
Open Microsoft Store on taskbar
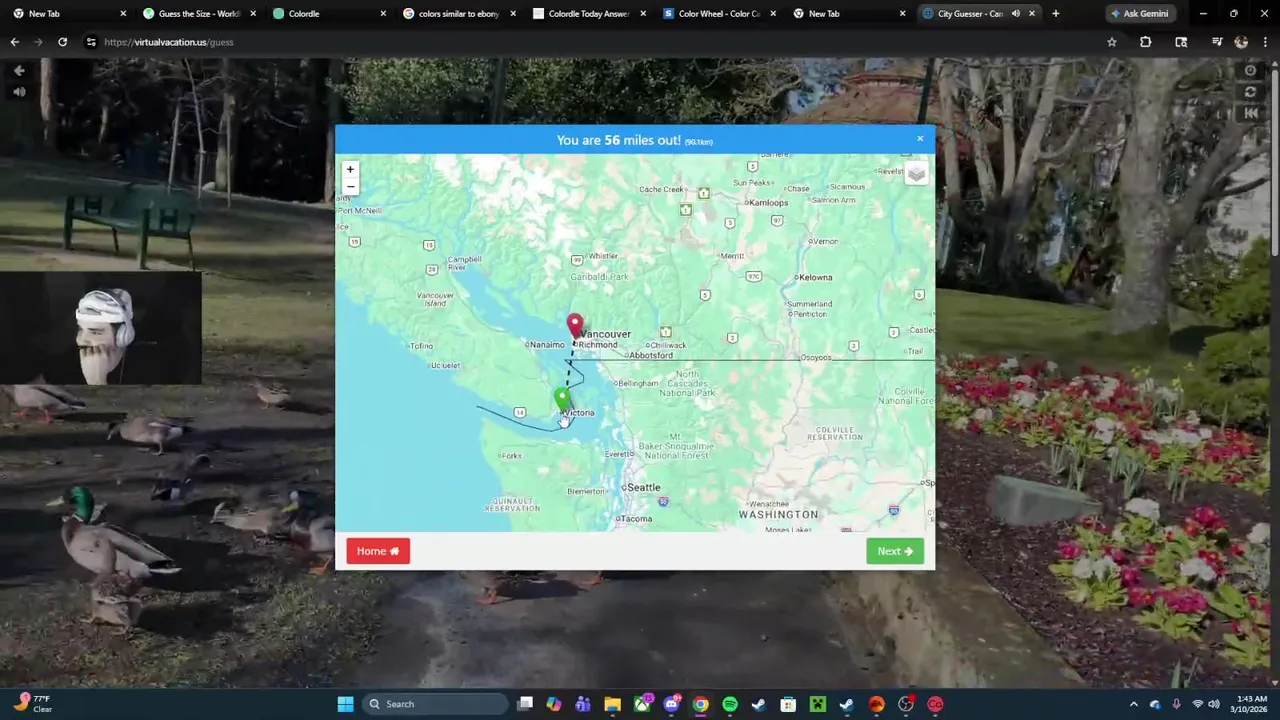788,704
